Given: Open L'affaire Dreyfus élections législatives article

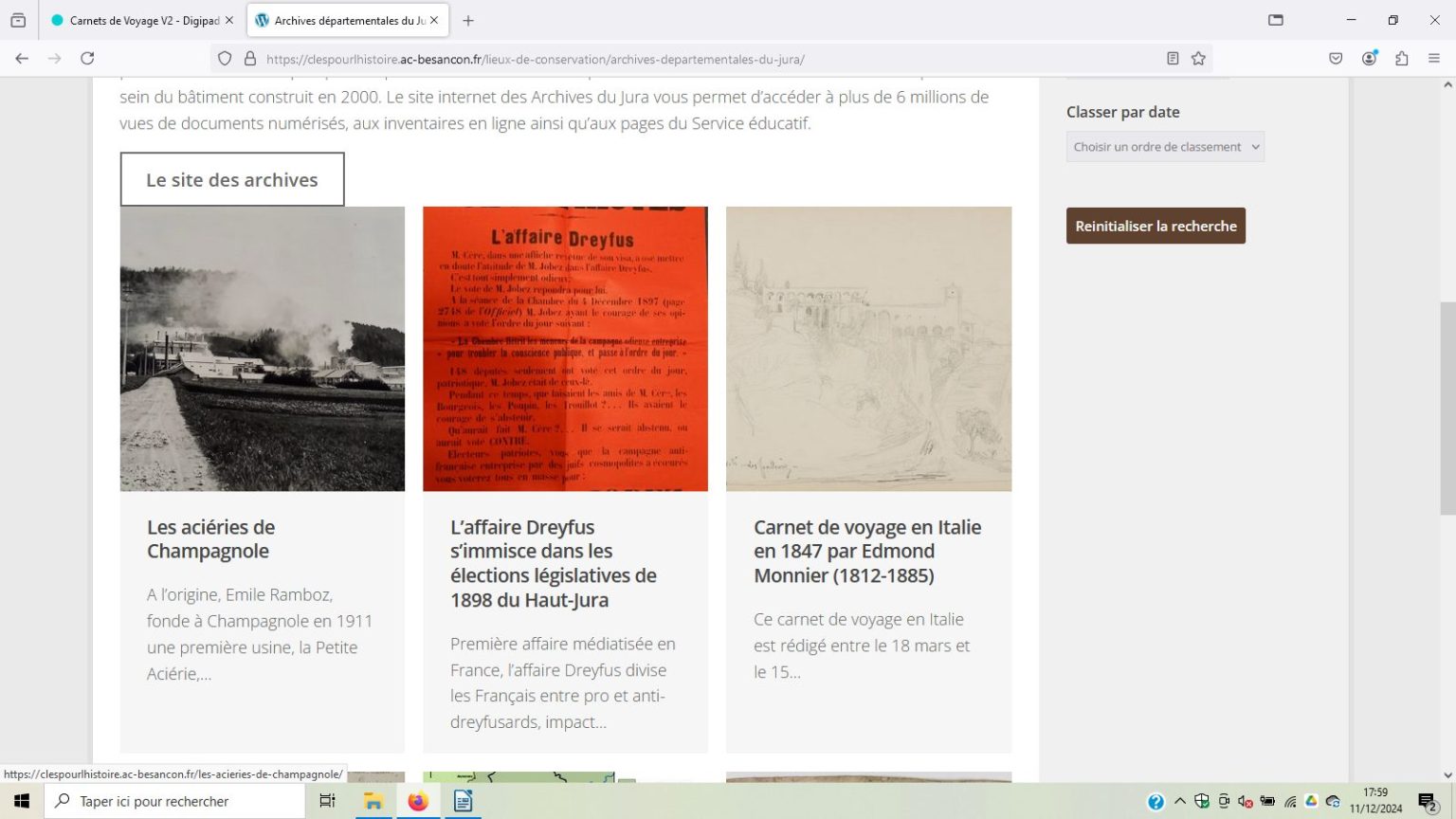Looking at the screenshot, I should (x=553, y=563).
